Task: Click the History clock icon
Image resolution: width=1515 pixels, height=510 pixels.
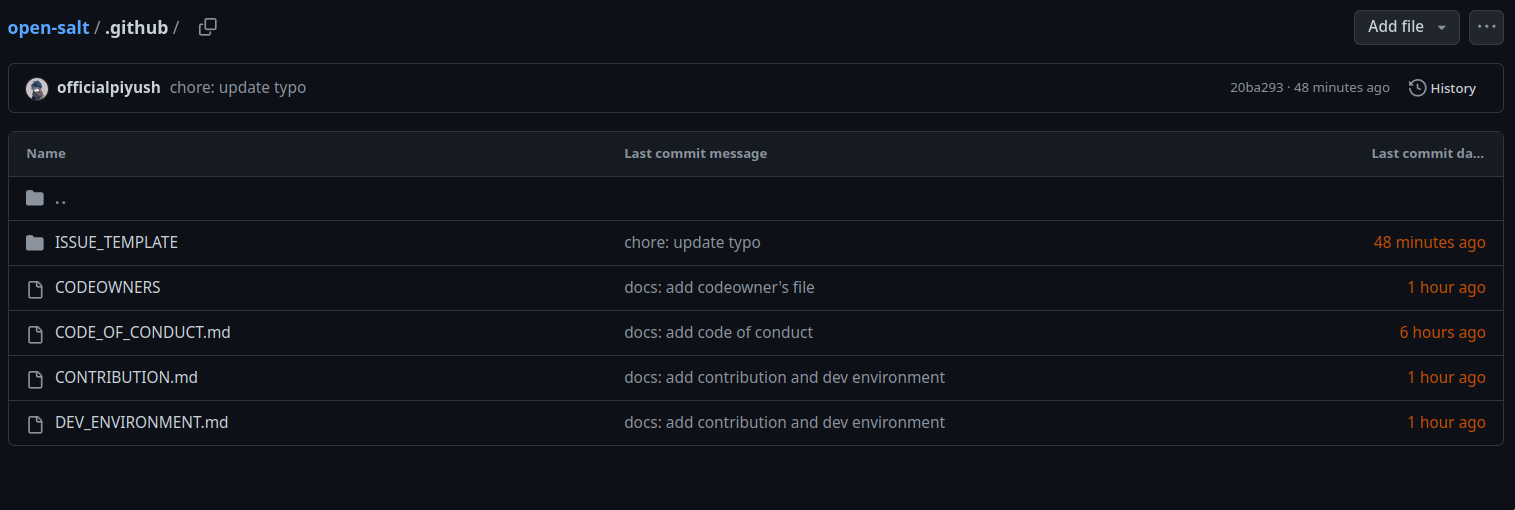Action: tap(1417, 88)
